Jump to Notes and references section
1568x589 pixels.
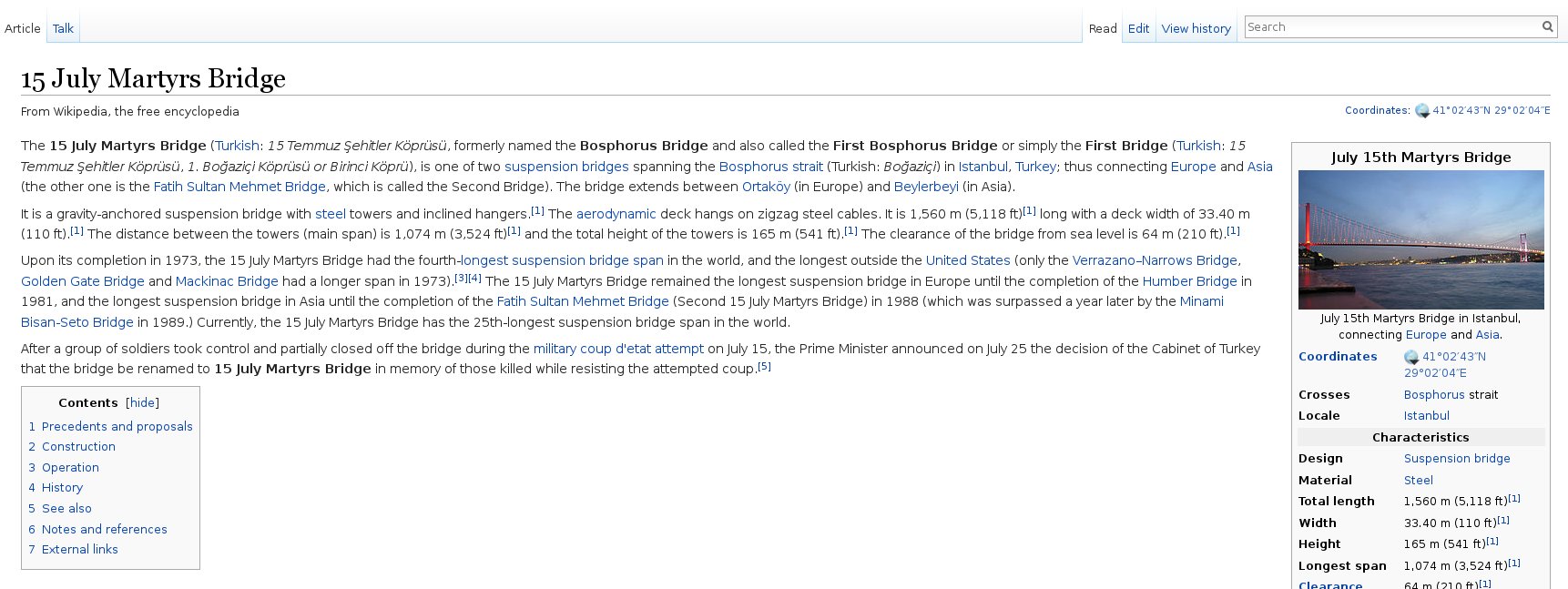tap(104, 529)
